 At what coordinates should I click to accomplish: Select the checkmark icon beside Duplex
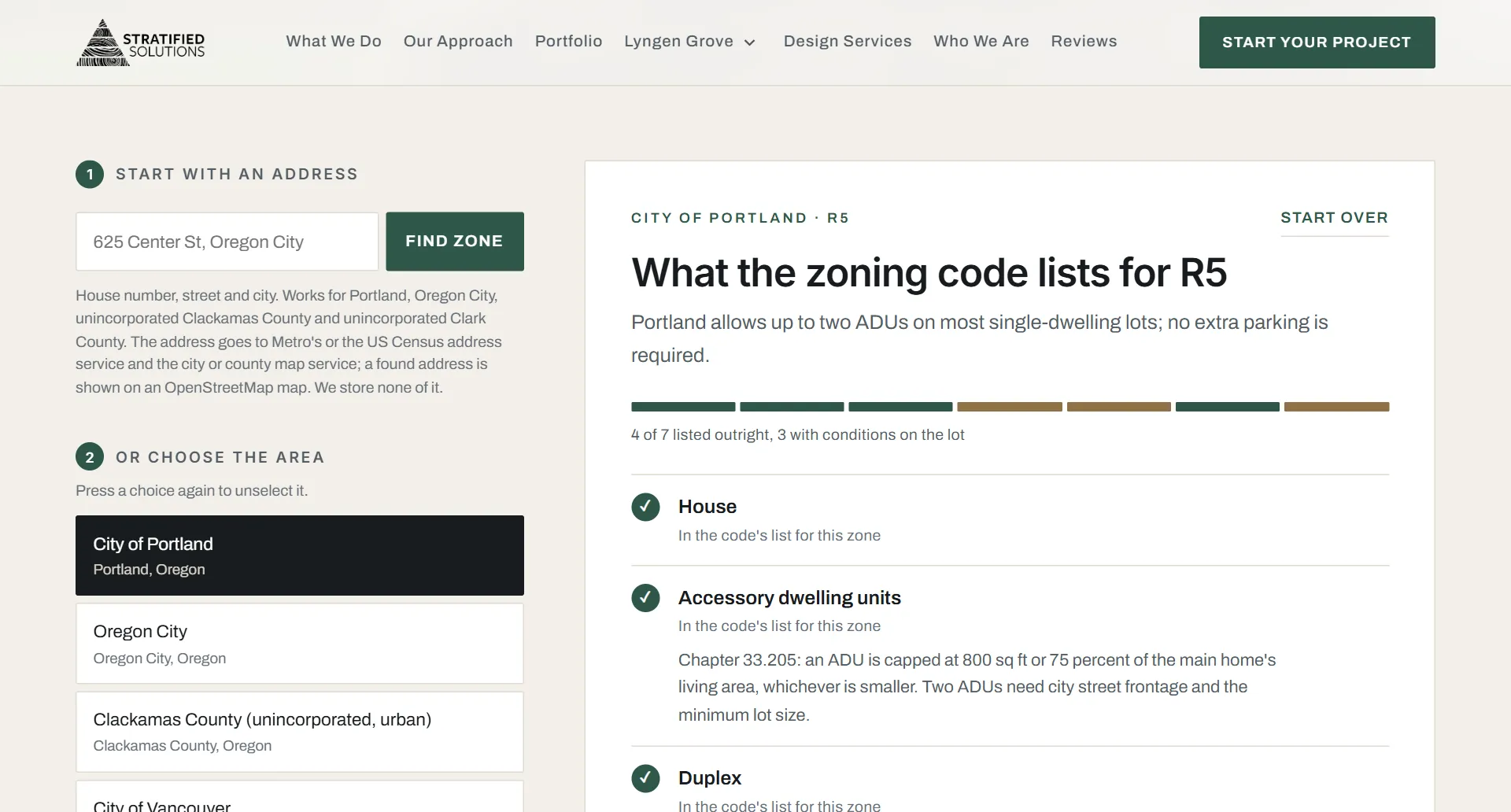click(645, 778)
